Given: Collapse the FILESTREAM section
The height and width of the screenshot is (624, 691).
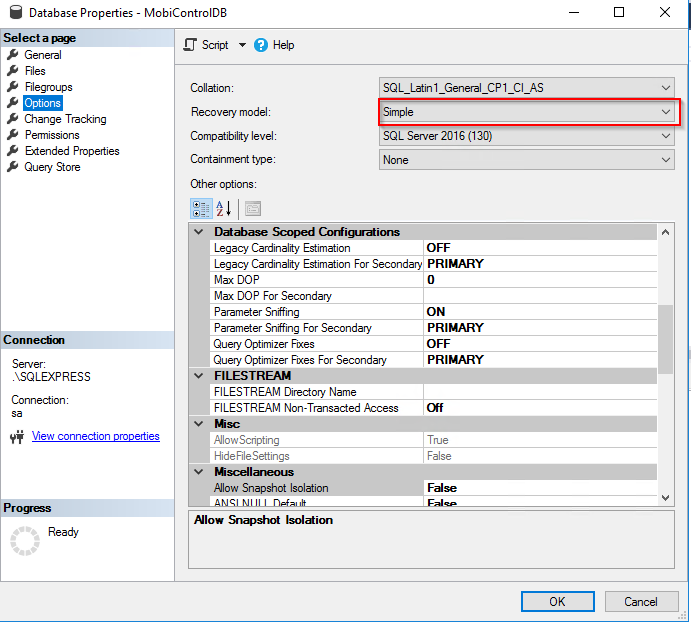Looking at the screenshot, I should pyautogui.click(x=199, y=376).
